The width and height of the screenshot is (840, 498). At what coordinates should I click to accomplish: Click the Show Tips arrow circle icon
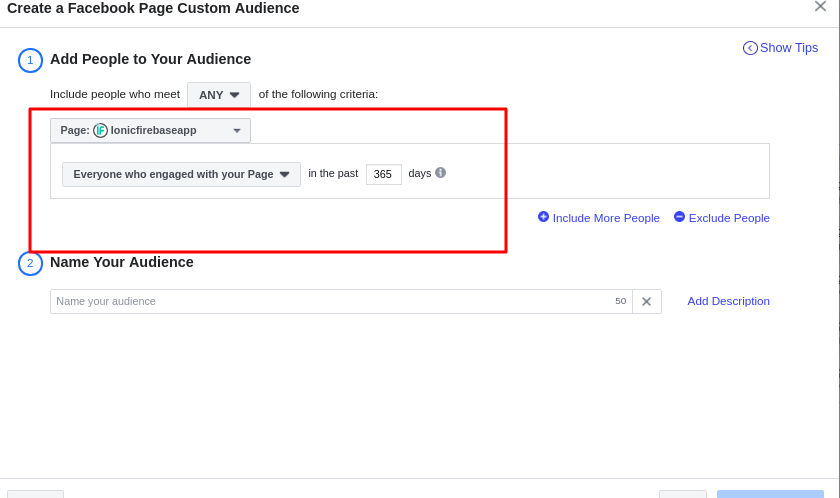(x=750, y=48)
